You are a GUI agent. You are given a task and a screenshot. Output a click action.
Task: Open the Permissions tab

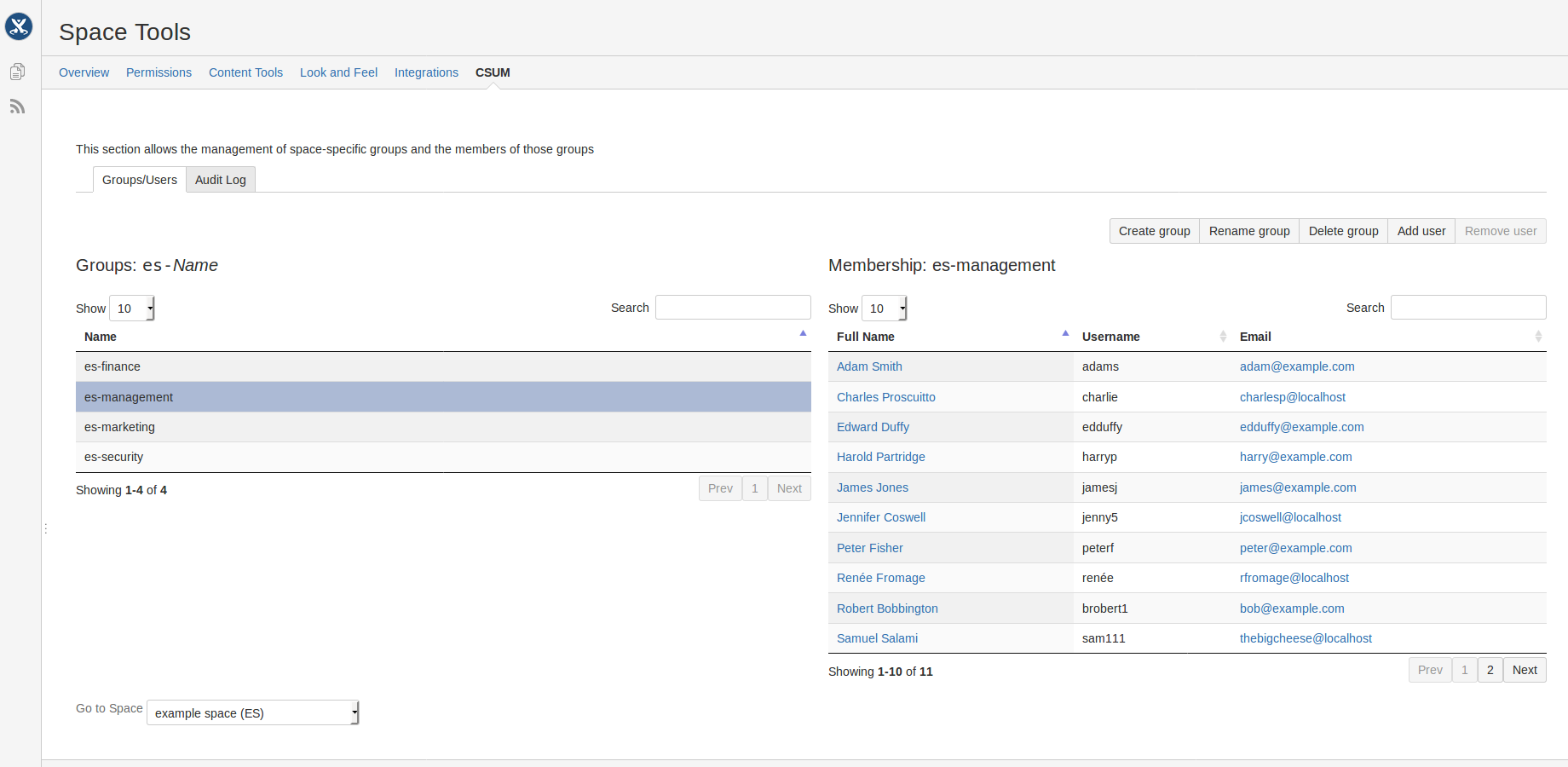point(159,72)
